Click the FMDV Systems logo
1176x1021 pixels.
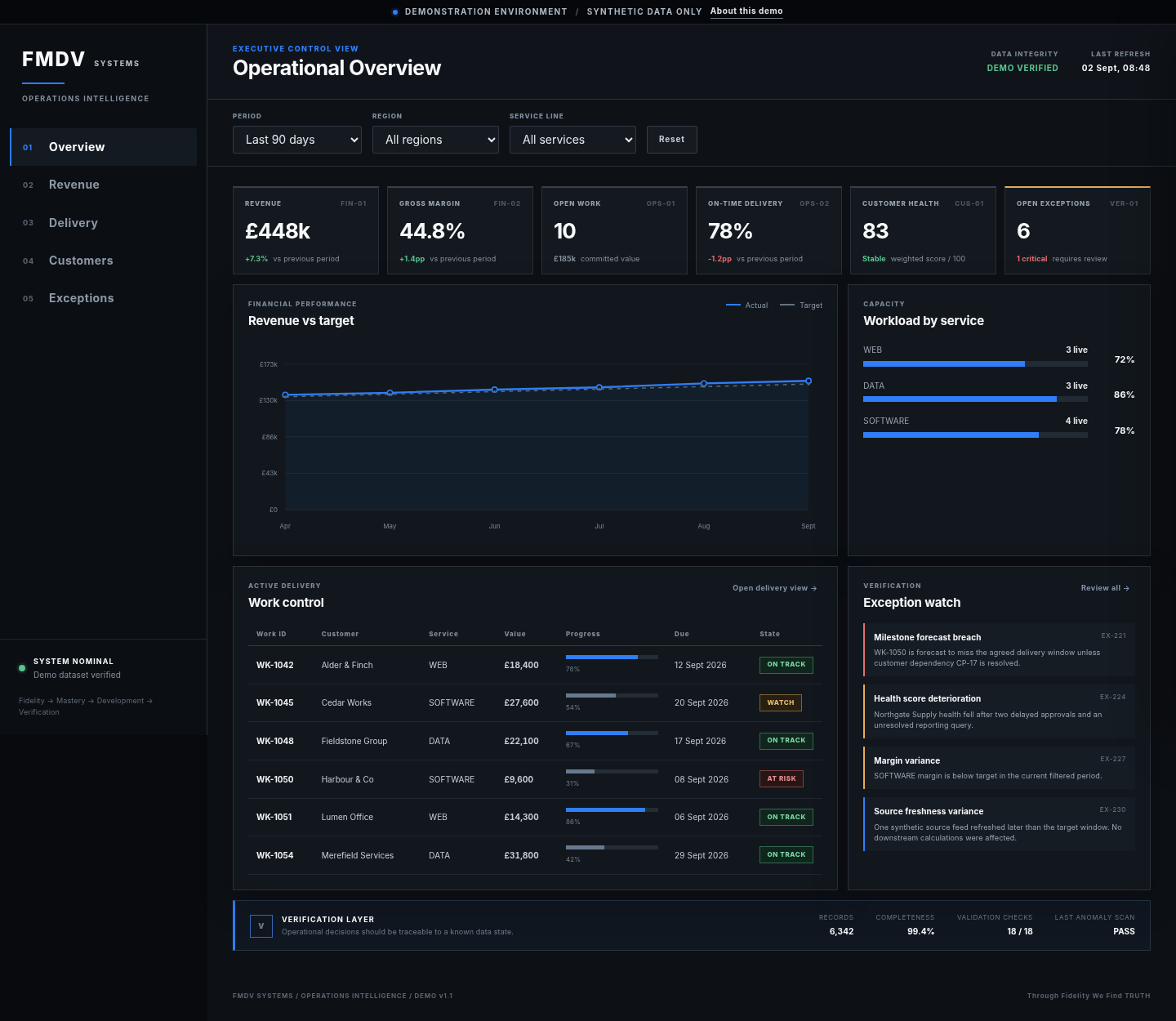81,60
